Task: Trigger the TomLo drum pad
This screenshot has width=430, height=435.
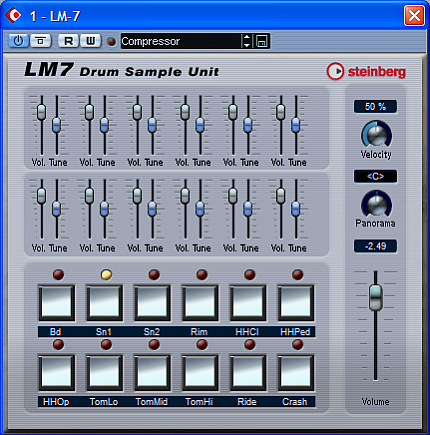Action: coord(105,373)
